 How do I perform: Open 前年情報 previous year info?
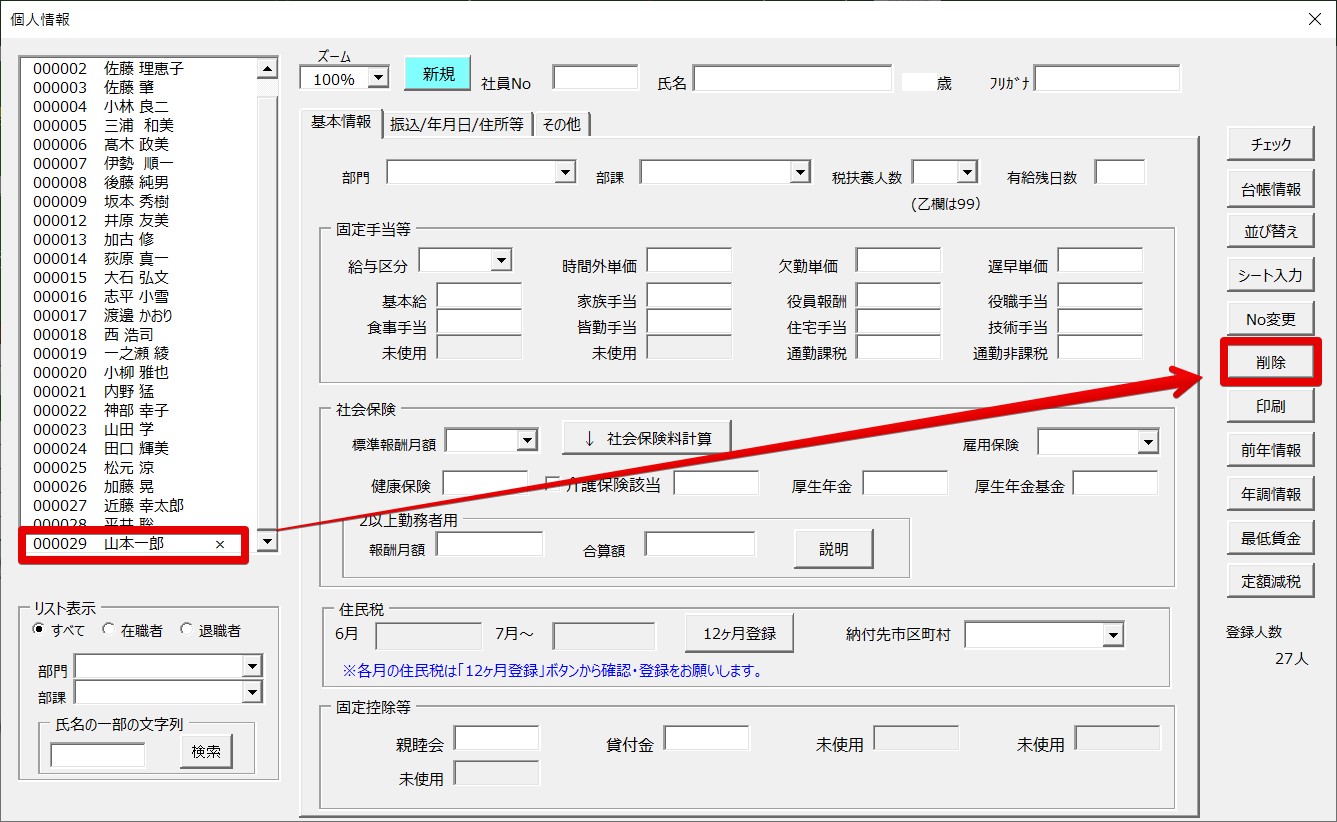1271,451
